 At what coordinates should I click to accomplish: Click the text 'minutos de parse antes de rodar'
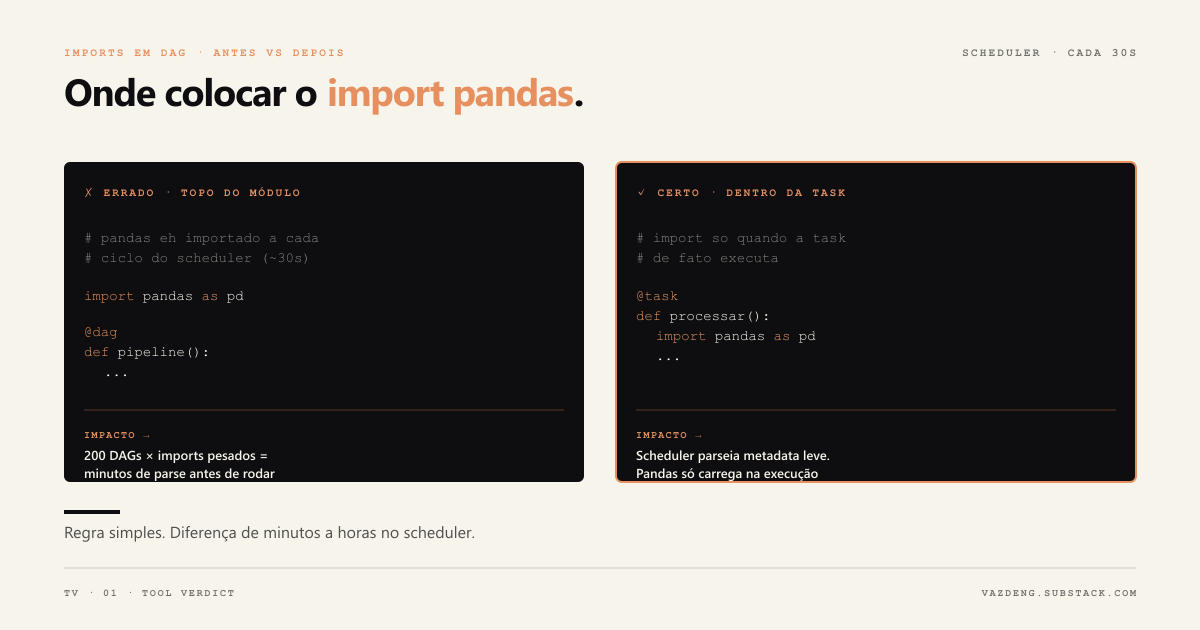tap(179, 474)
